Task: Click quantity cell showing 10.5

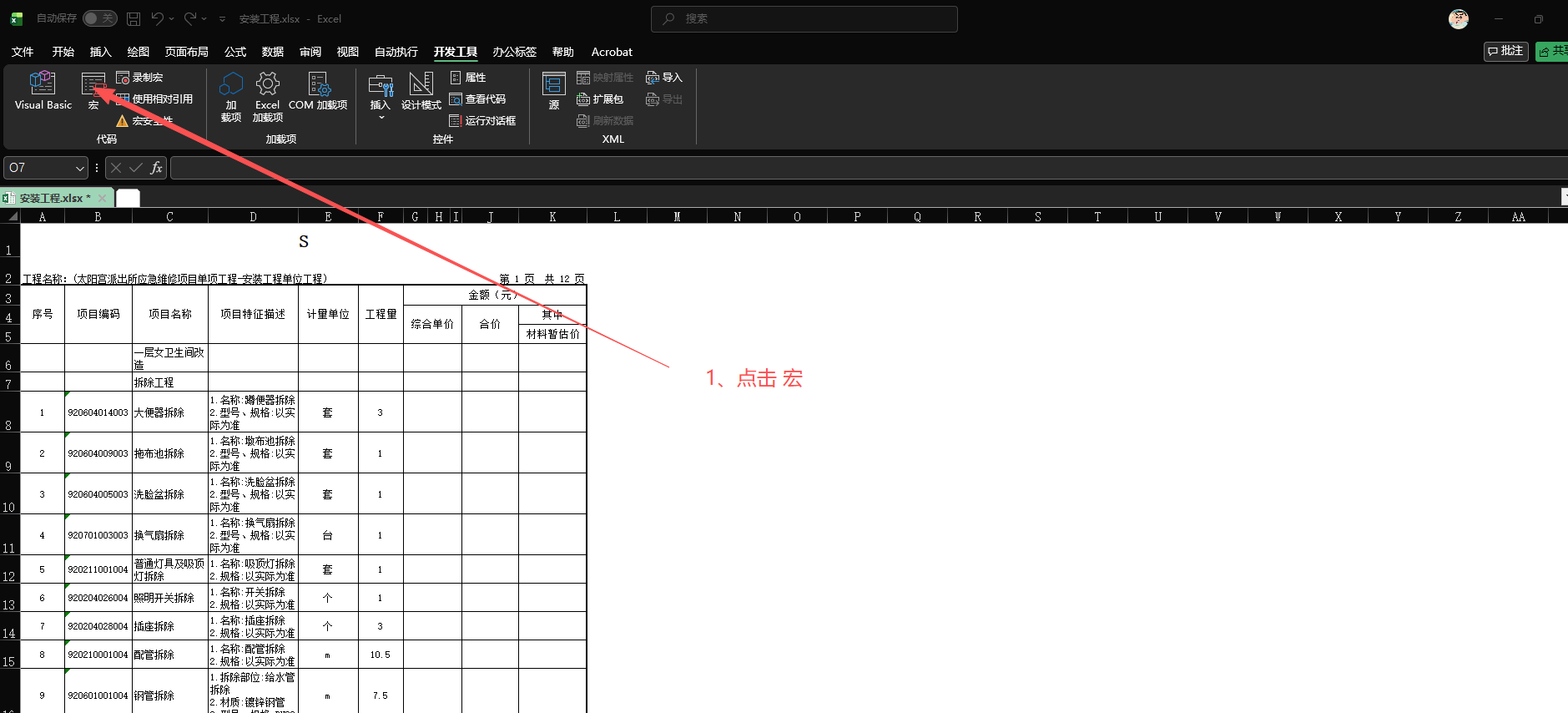Action: pyautogui.click(x=381, y=655)
